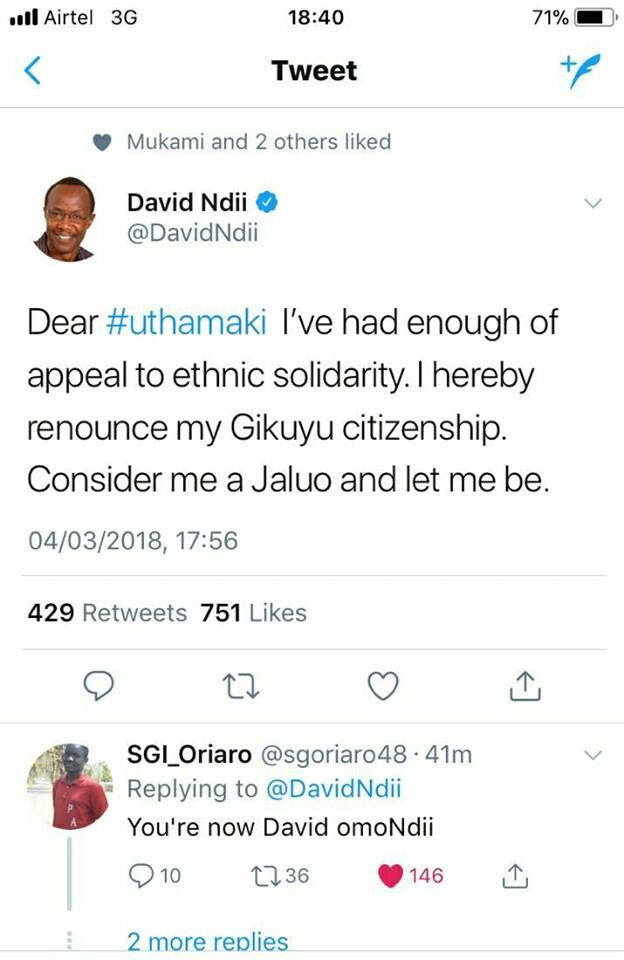Tap the @DavidNdii mention in the reply
This screenshot has height=960, width=624.
pos(332,789)
